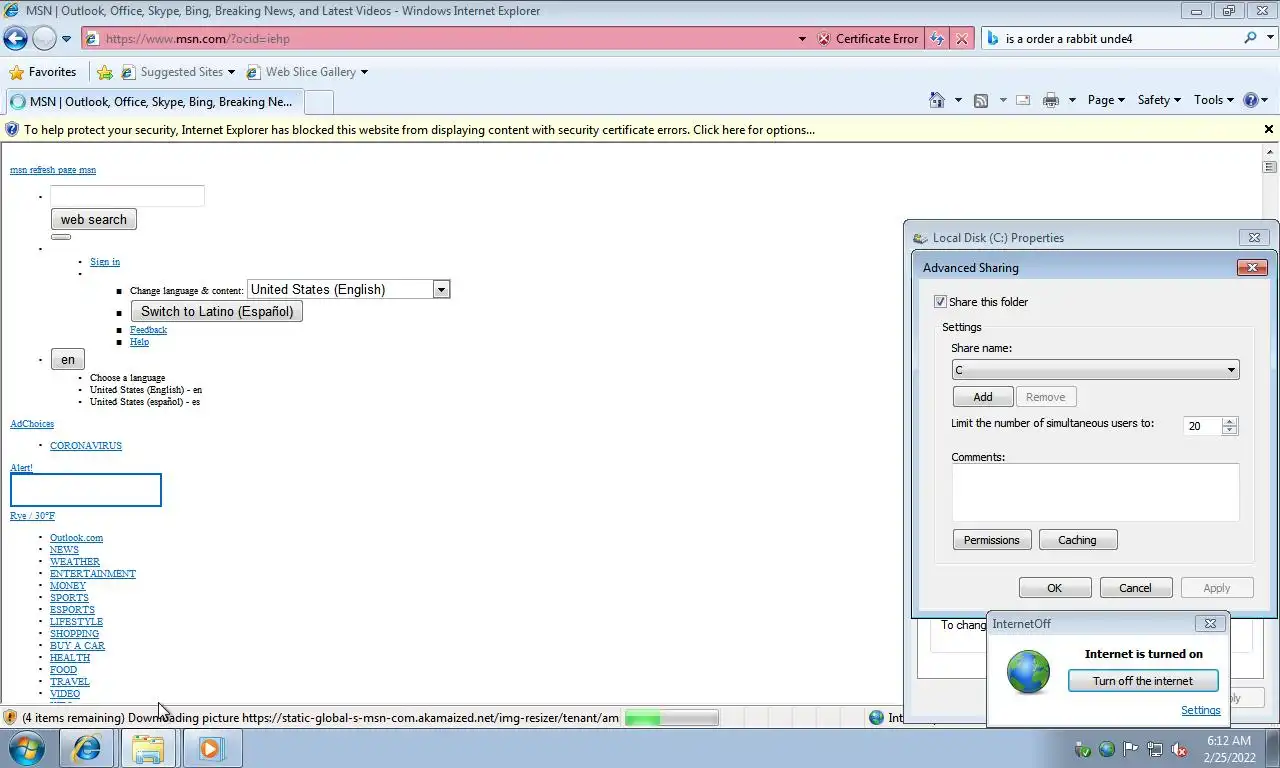The height and width of the screenshot is (768, 1280).
Task: Open share Permissions button
Action: pyautogui.click(x=991, y=540)
